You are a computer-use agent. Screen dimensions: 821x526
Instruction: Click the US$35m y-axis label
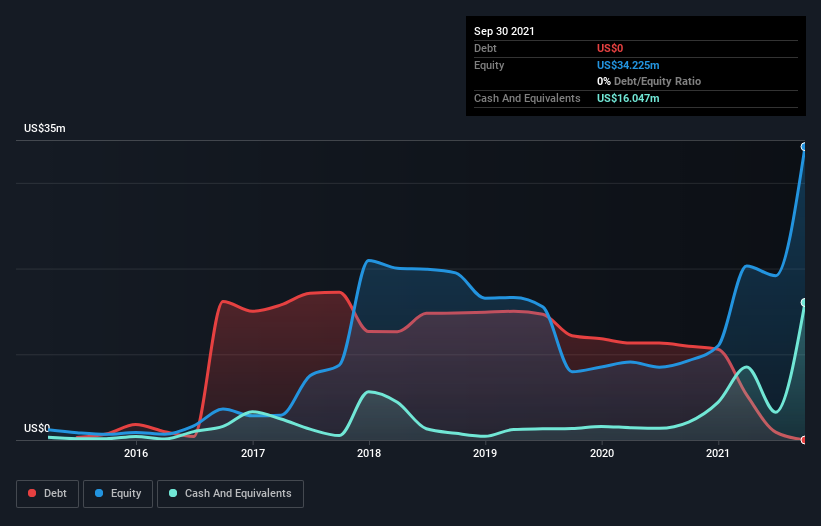tap(45, 128)
